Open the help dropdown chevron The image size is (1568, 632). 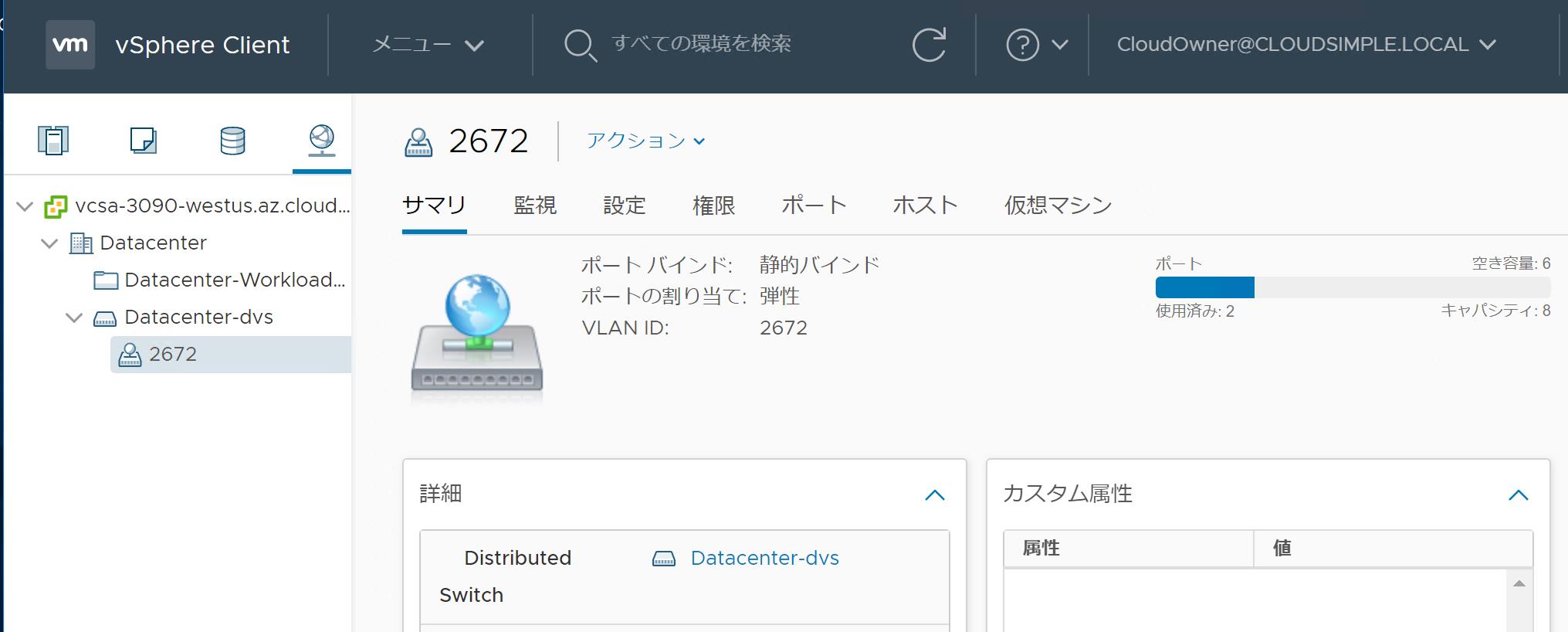click(1060, 45)
